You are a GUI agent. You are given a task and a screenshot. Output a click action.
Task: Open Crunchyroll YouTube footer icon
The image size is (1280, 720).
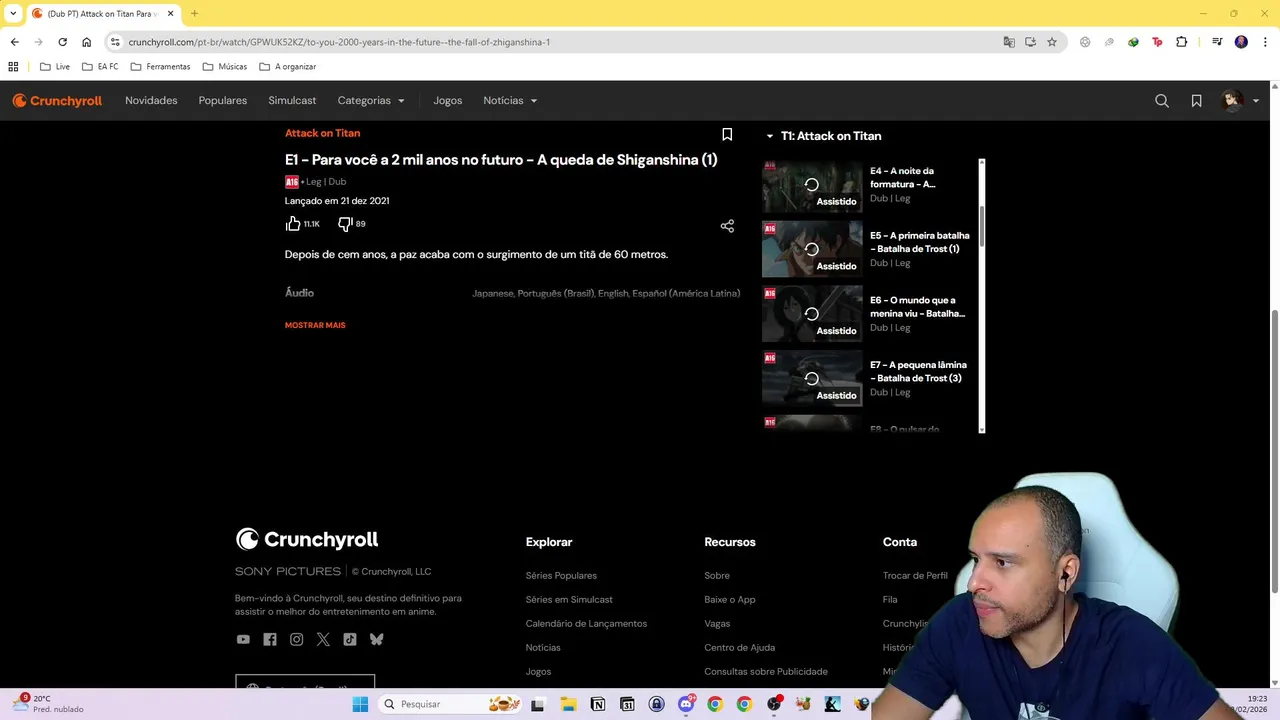pyautogui.click(x=243, y=639)
